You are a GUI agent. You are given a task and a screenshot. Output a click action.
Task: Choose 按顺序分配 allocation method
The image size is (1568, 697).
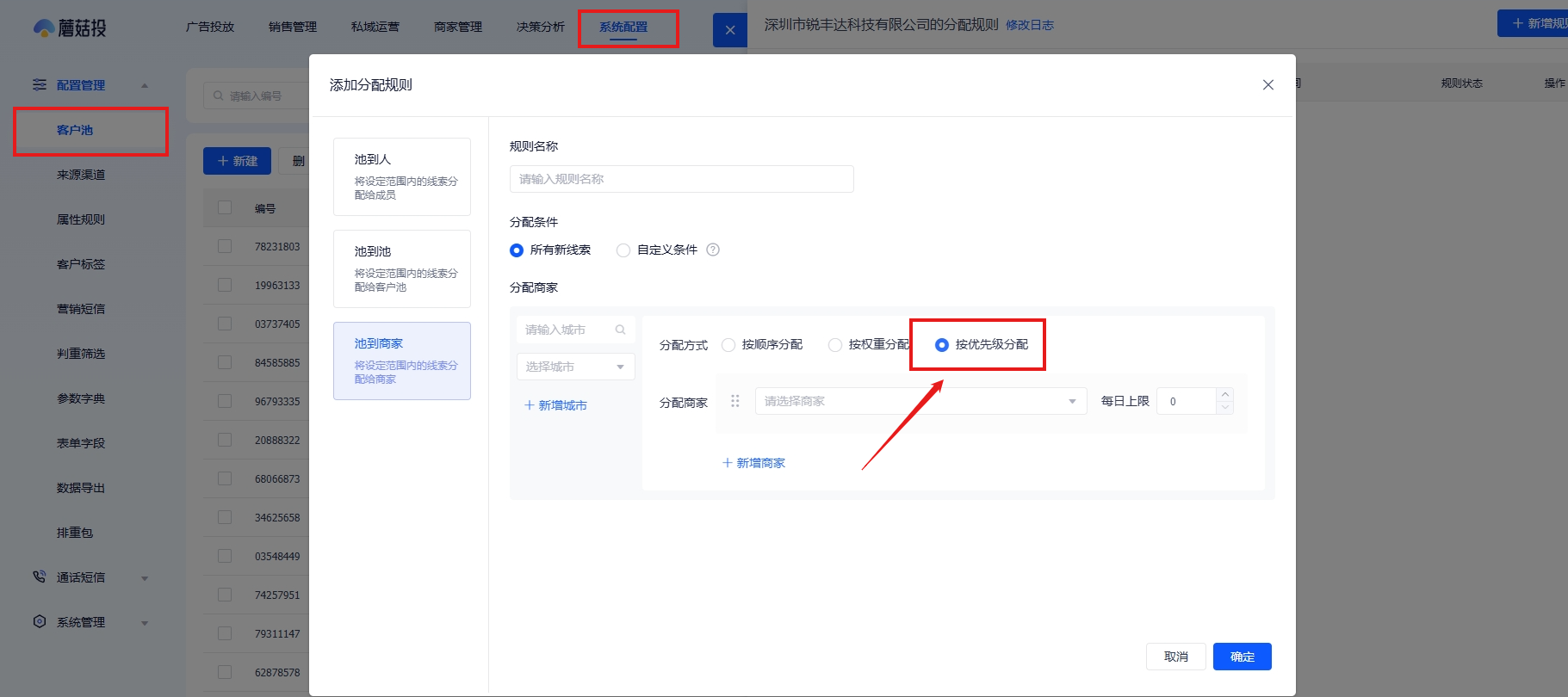pyautogui.click(x=728, y=345)
